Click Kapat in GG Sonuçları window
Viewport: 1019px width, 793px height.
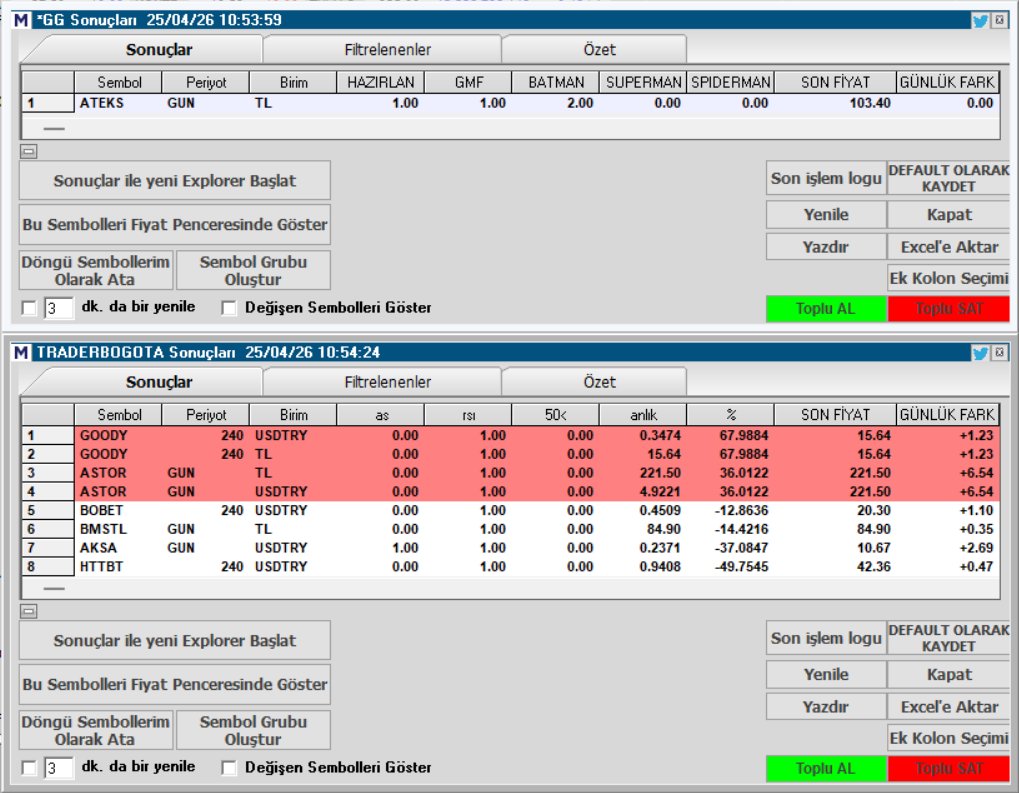coord(949,214)
